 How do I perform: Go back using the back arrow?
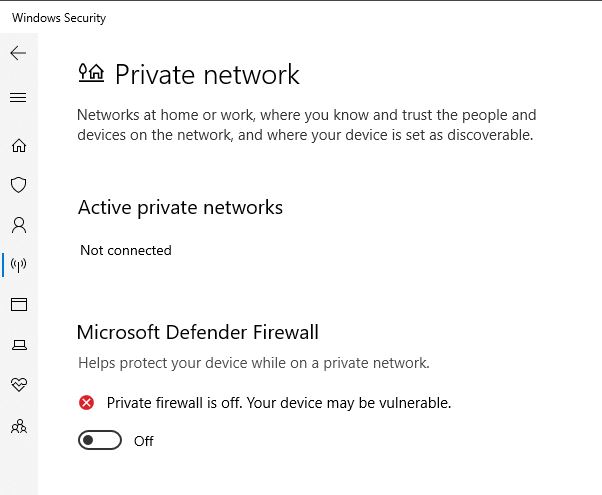point(18,53)
